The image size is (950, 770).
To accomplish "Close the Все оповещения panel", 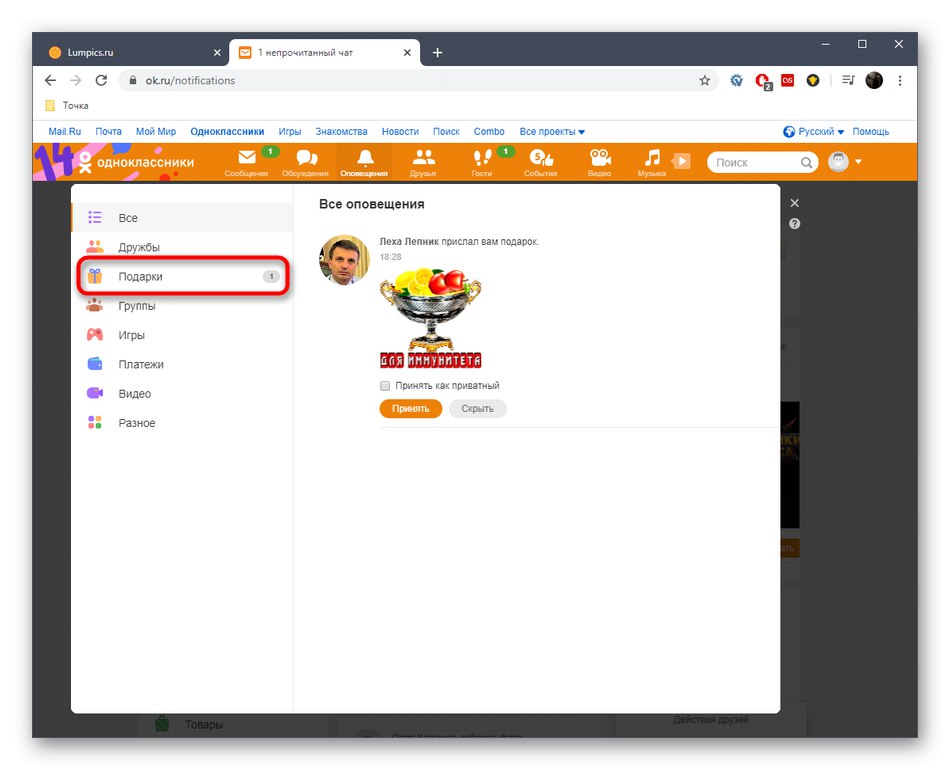I will (x=794, y=202).
